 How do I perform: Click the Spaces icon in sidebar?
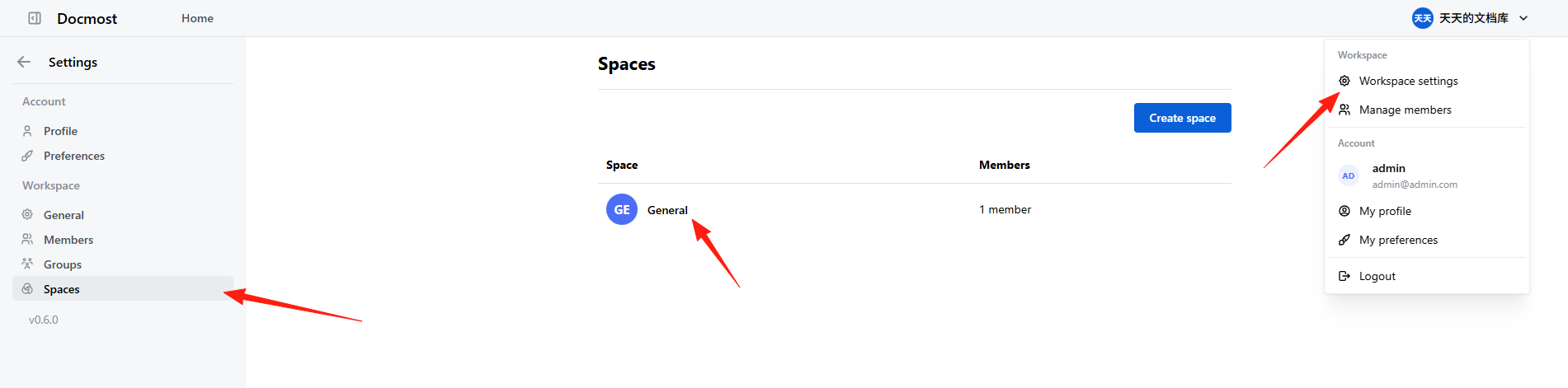pos(27,289)
